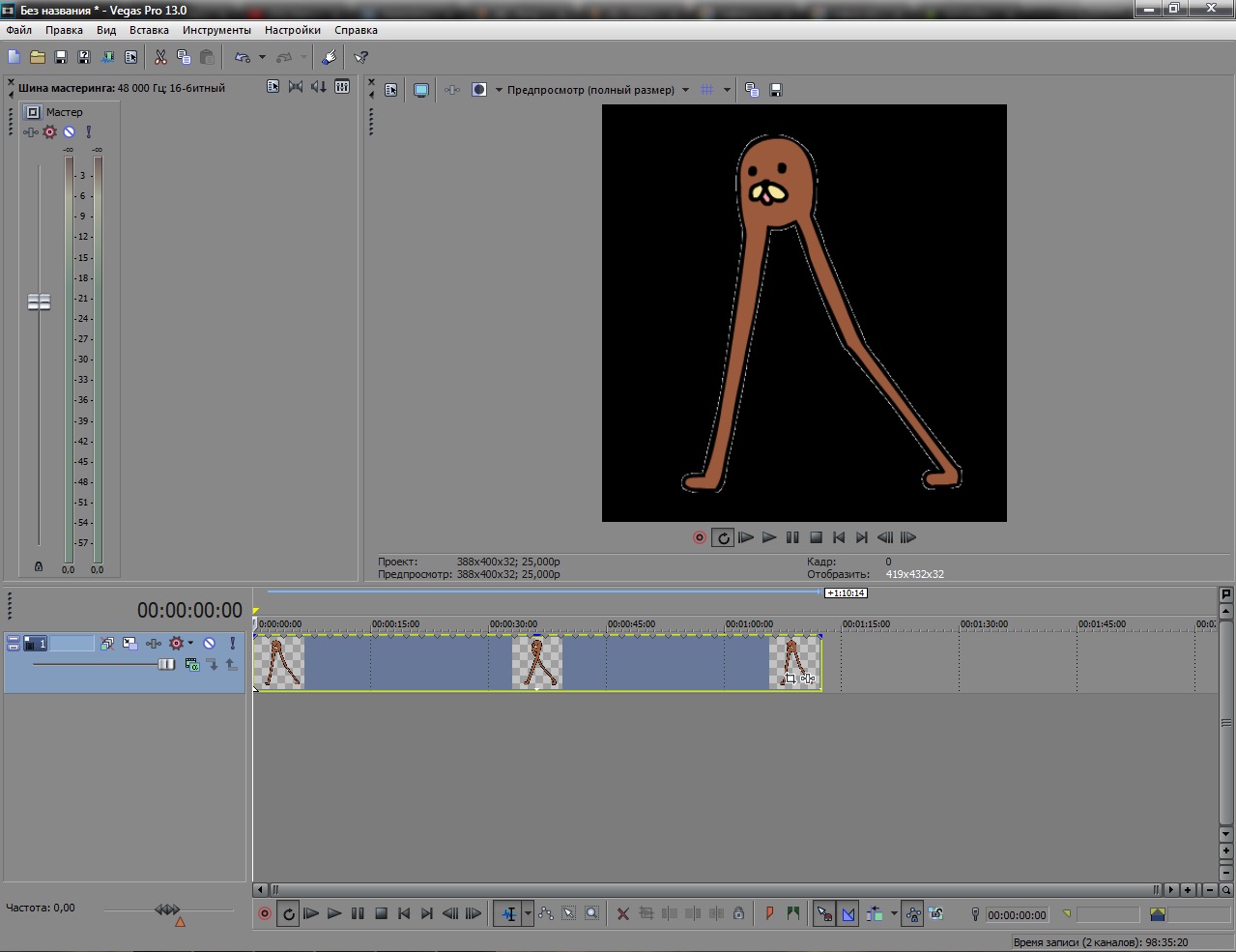Copy preview snapshot to clipboard
Image resolution: width=1236 pixels, height=952 pixels.
(x=752, y=90)
